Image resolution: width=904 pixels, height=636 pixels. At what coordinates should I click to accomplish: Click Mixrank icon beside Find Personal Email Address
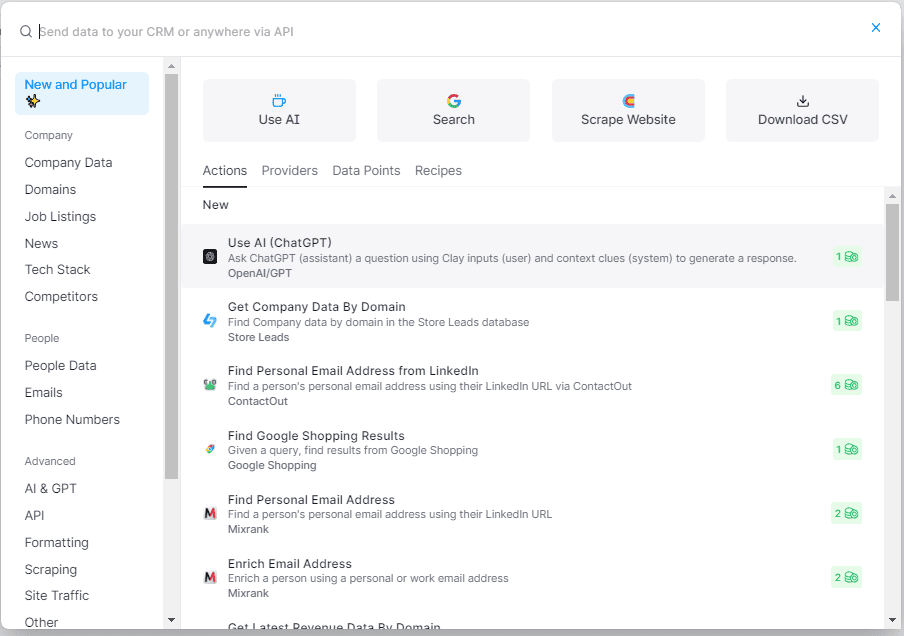coord(210,513)
